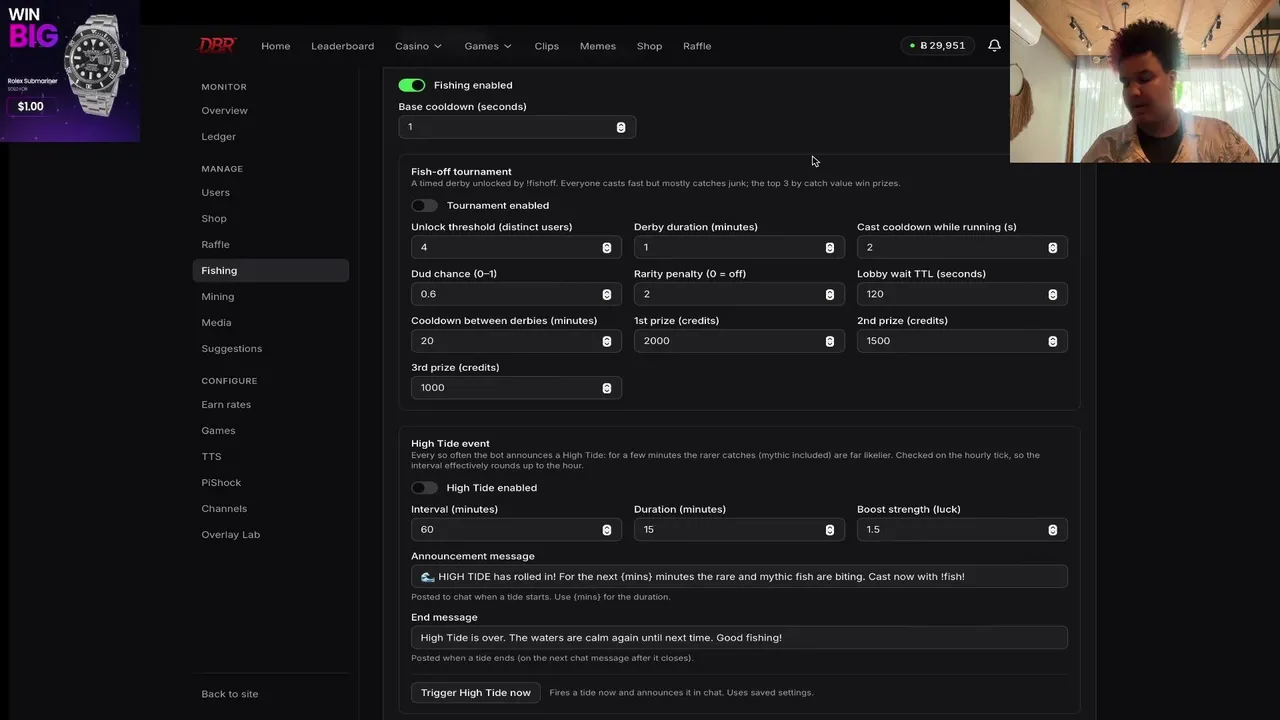Click the Lobby wait TTL stepper arrows

coord(1052,294)
